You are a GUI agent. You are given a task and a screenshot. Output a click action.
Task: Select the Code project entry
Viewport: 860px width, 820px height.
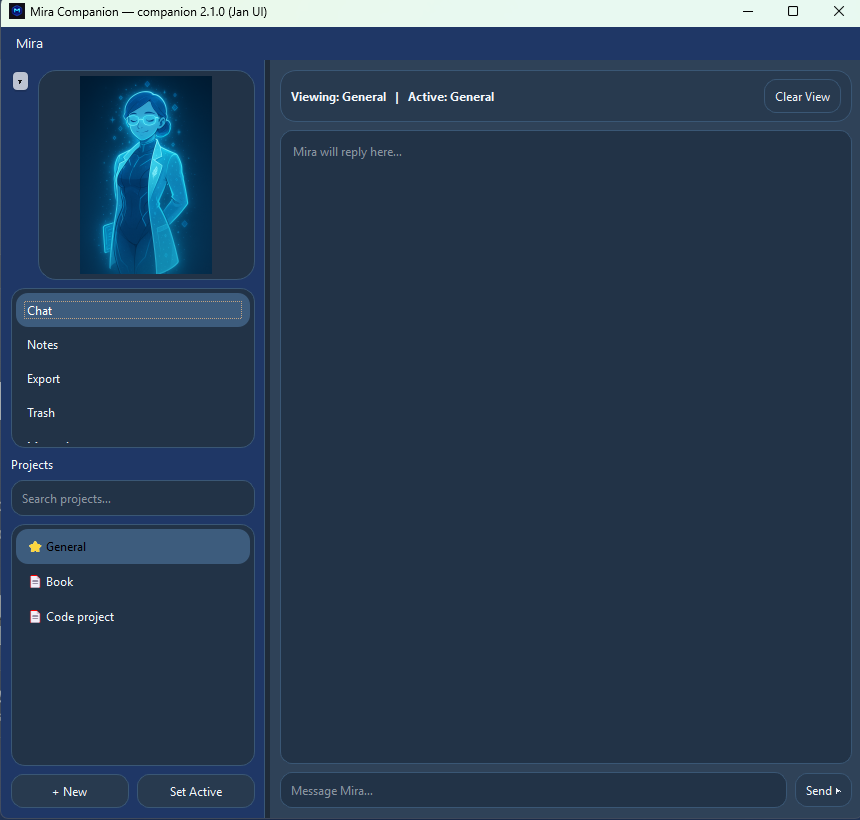[80, 617]
